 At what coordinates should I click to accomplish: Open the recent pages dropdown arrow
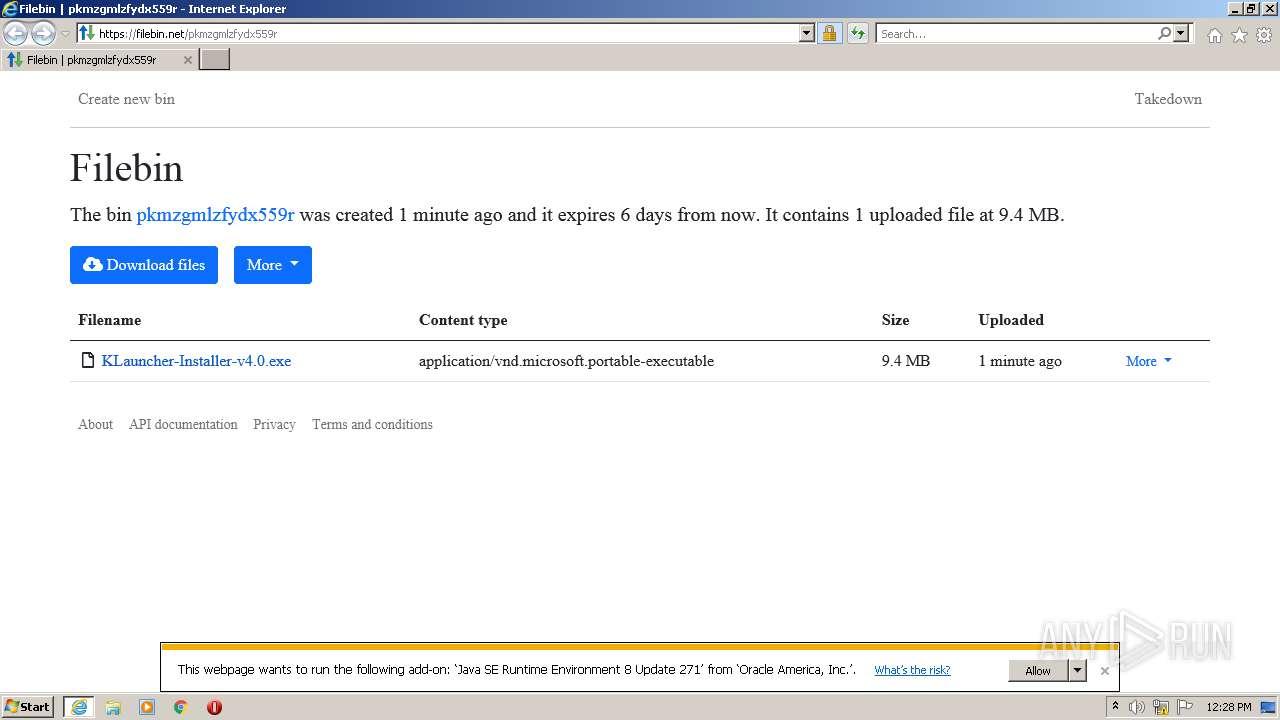(x=65, y=34)
